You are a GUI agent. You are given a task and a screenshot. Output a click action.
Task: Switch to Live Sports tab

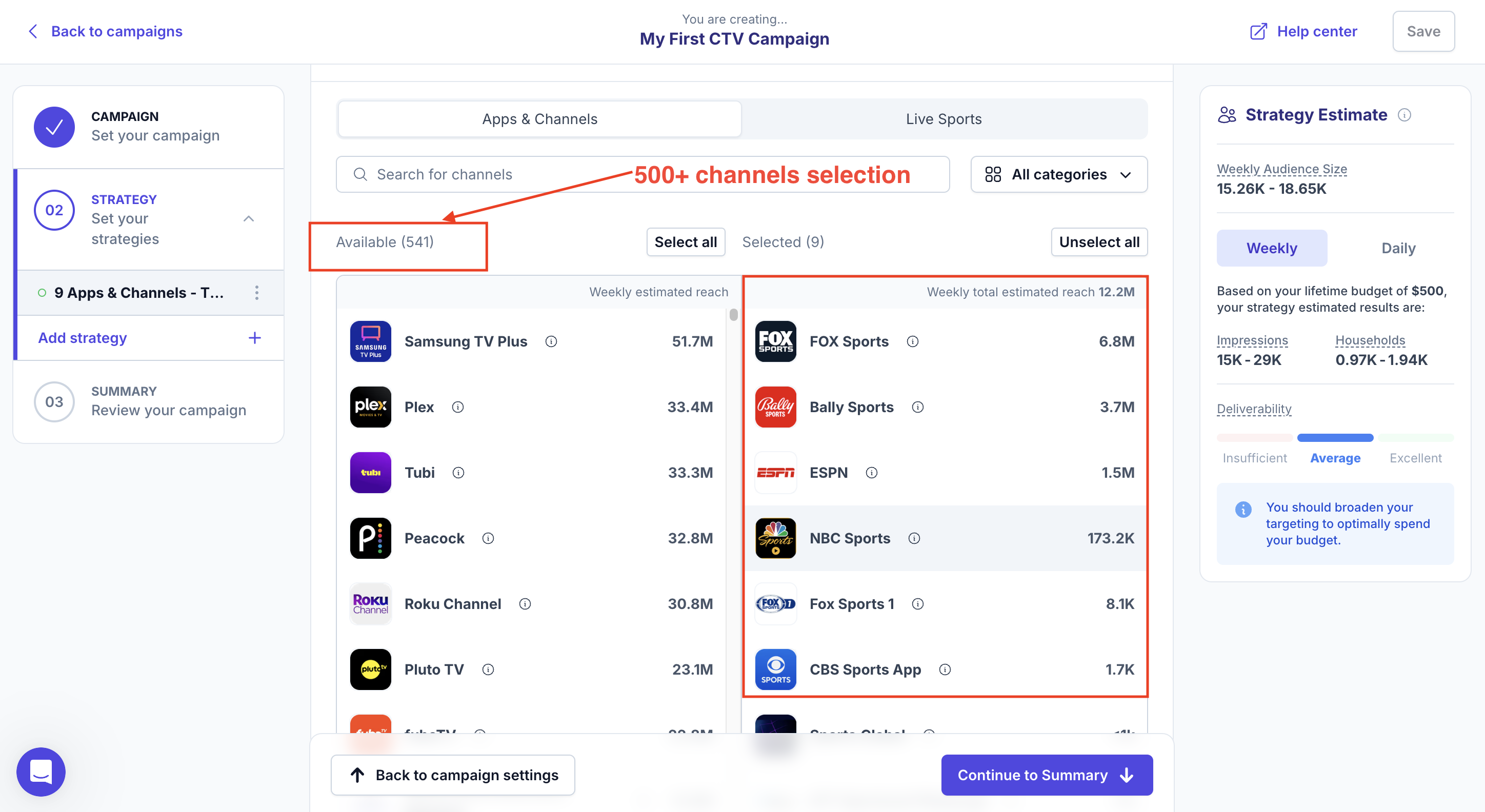coord(944,119)
